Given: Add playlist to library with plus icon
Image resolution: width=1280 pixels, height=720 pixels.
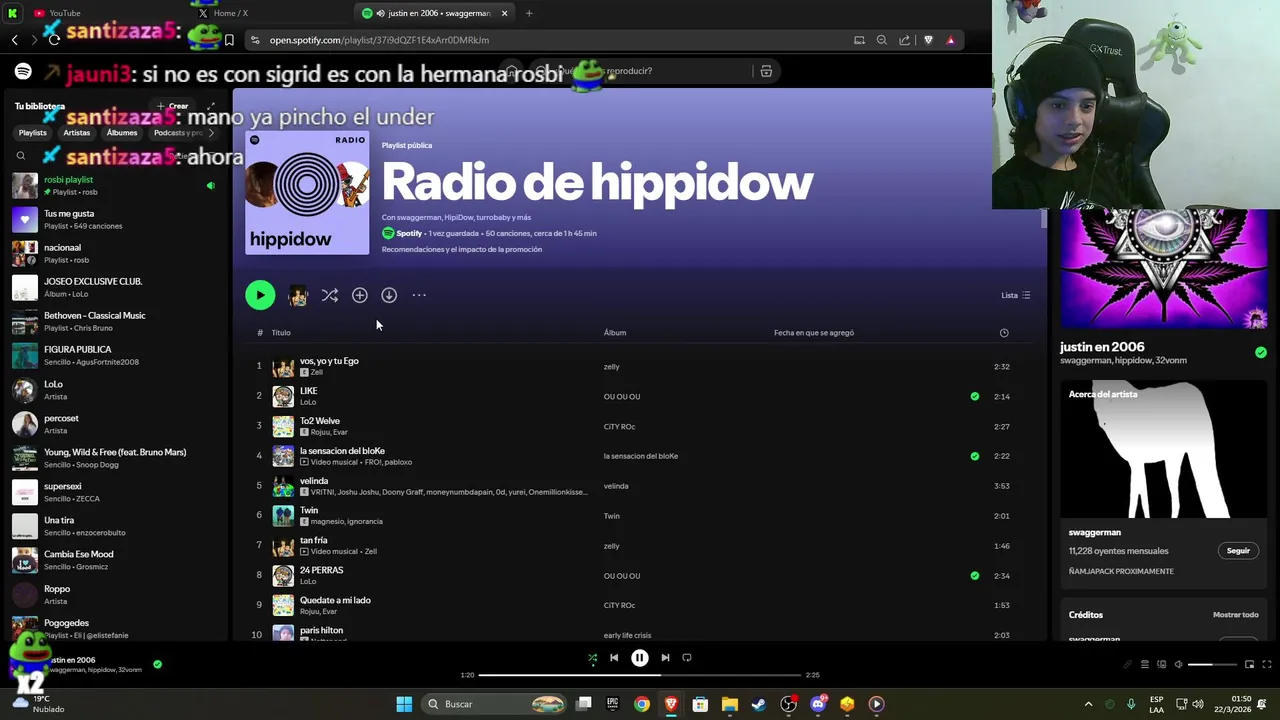Looking at the screenshot, I should pyautogui.click(x=360, y=295).
